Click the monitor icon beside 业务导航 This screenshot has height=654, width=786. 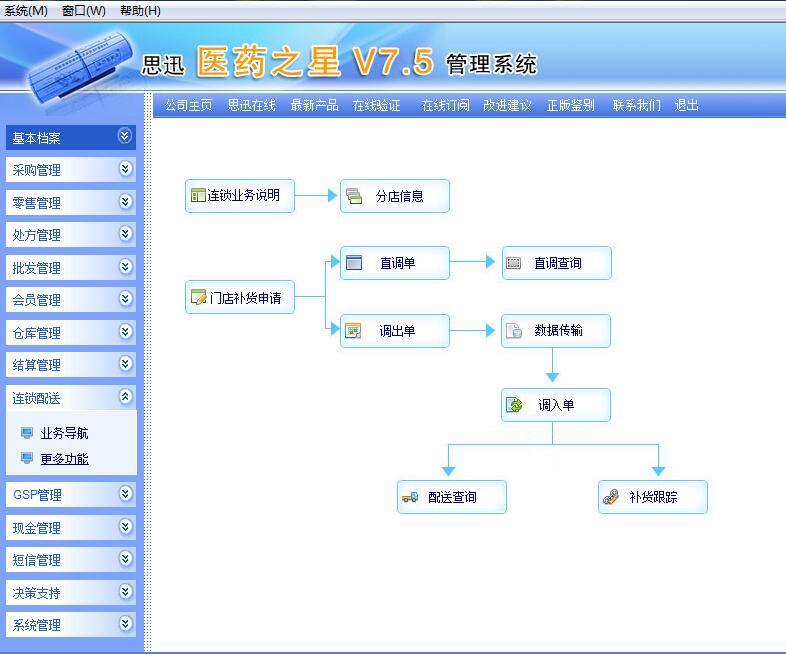pyautogui.click(x=27, y=432)
